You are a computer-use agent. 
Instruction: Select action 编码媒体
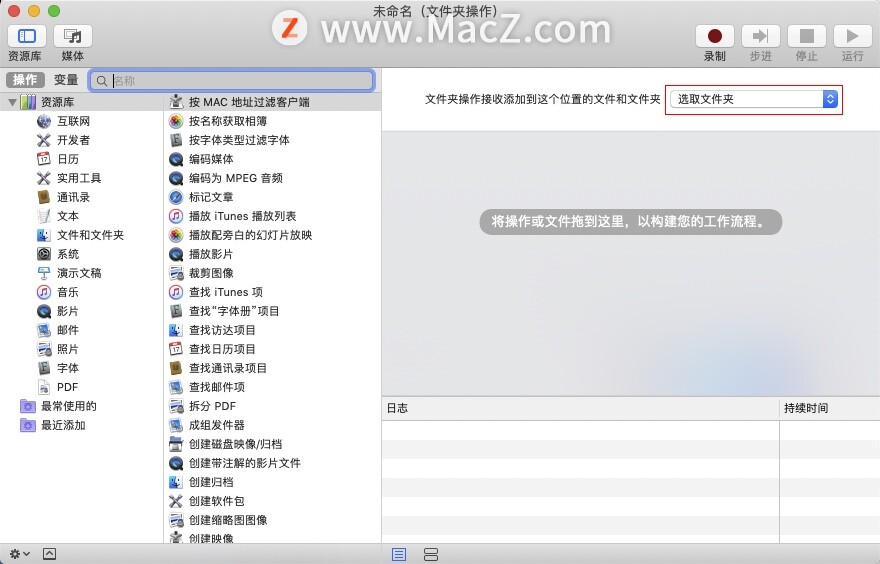click(x=274, y=159)
